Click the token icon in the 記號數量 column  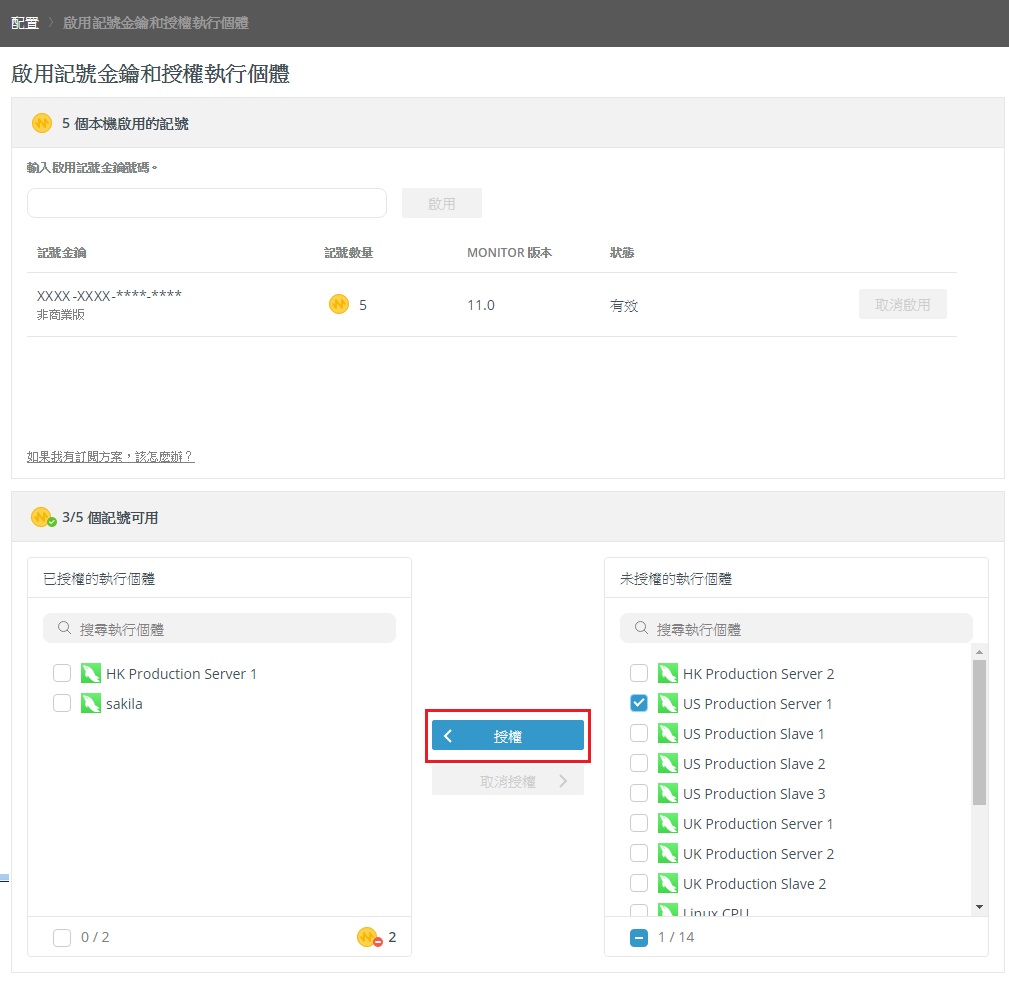click(x=339, y=304)
